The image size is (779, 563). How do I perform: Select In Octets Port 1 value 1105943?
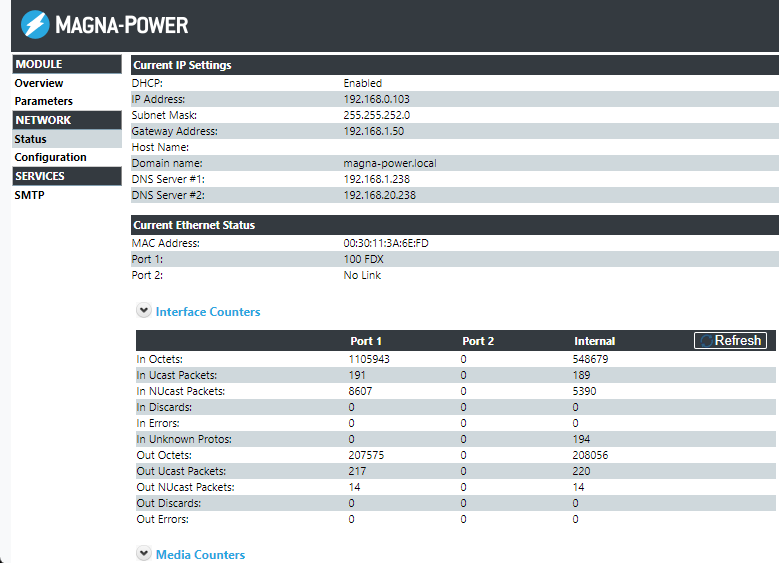(369, 359)
